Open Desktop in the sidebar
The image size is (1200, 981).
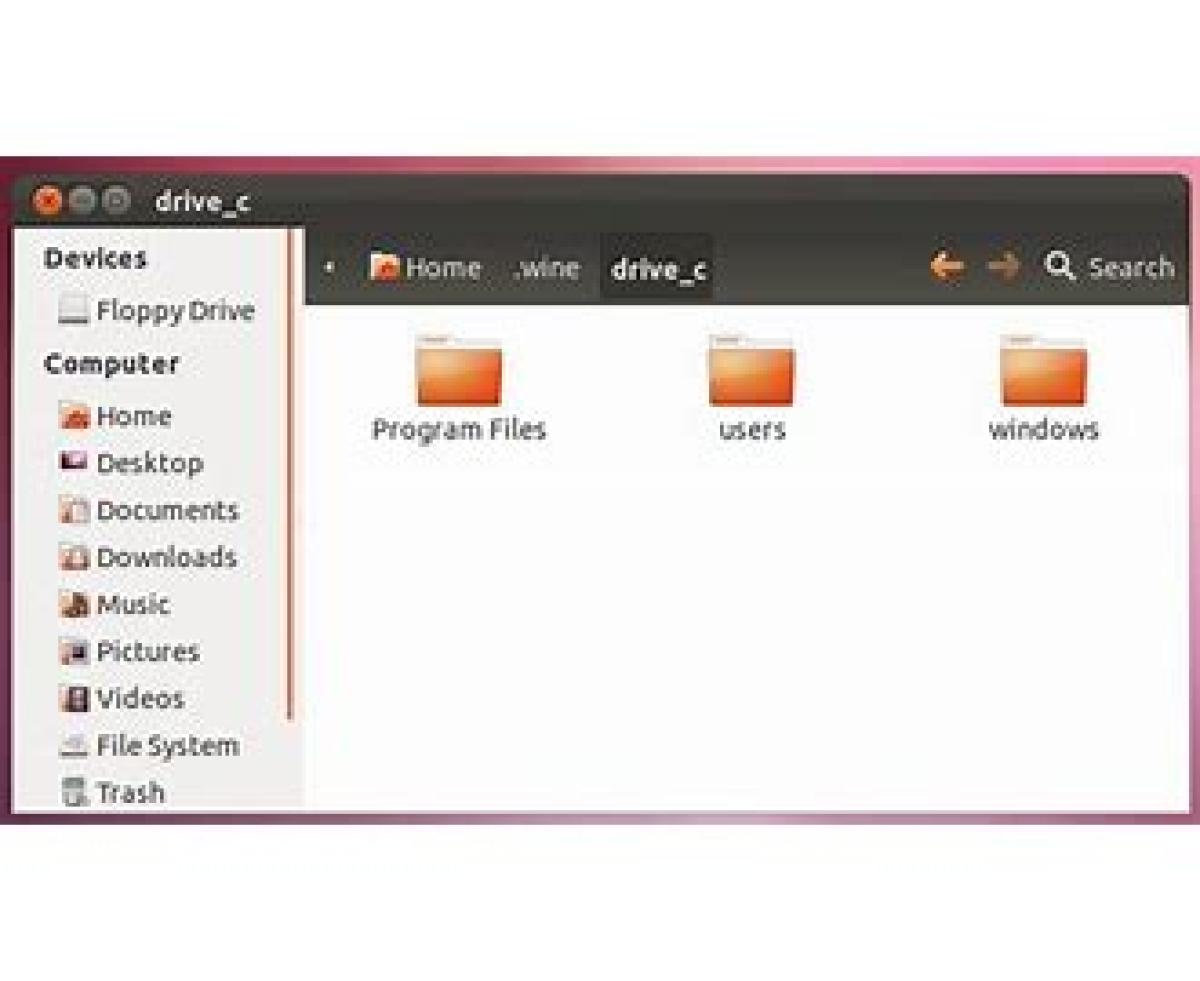pos(130,463)
